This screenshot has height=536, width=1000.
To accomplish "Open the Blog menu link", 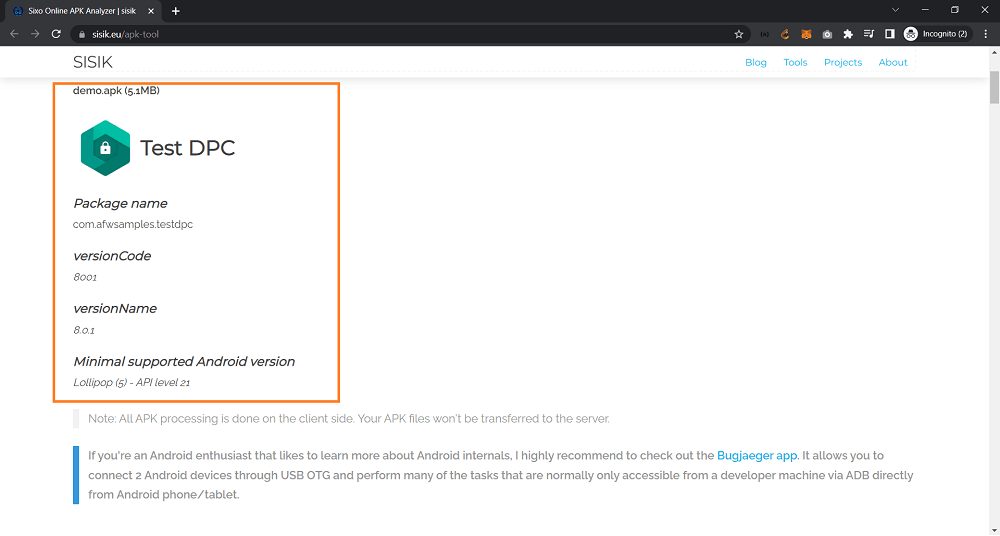I will coord(756,63).
